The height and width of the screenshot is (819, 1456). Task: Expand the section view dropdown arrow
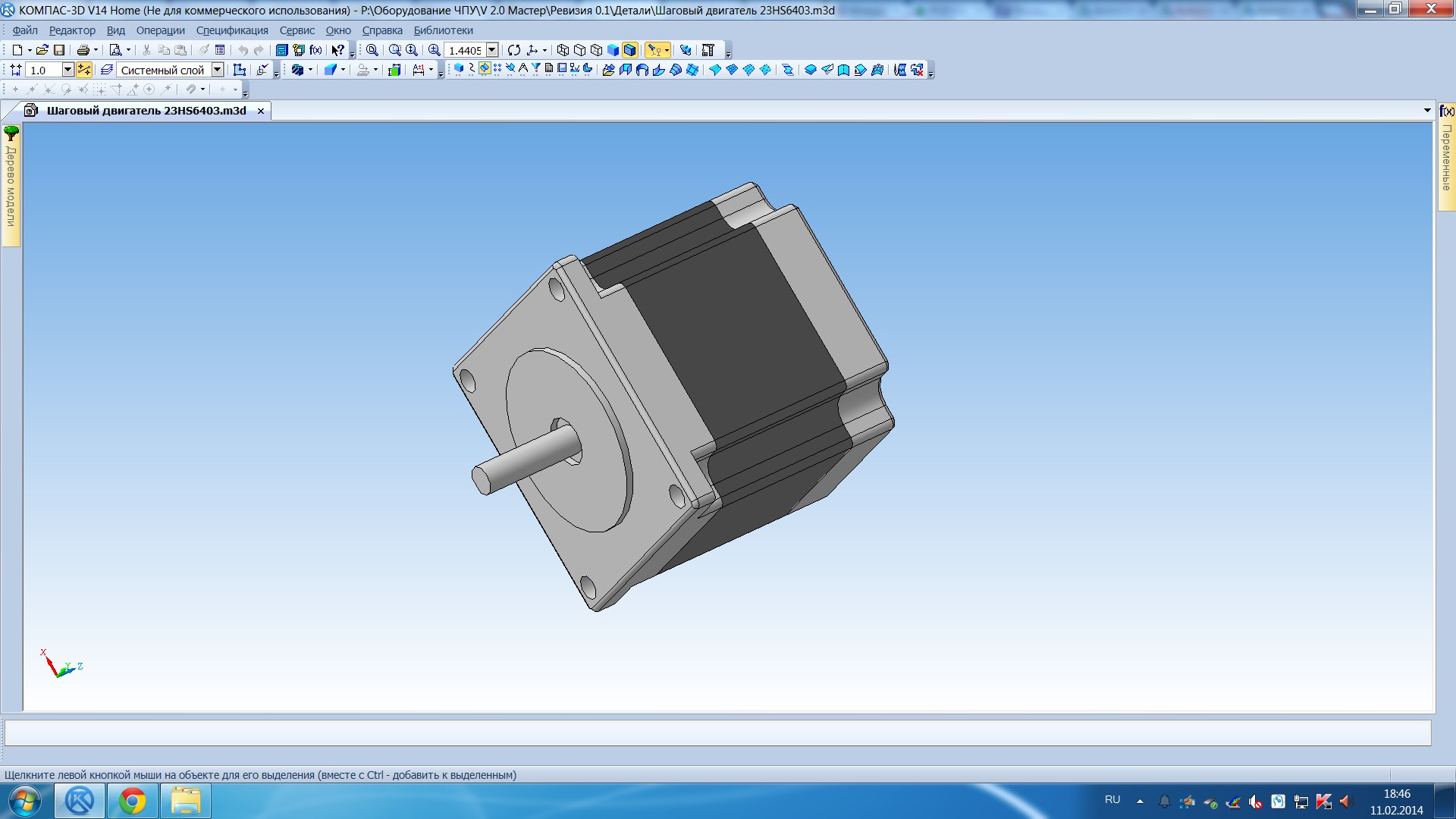point(310,70)
